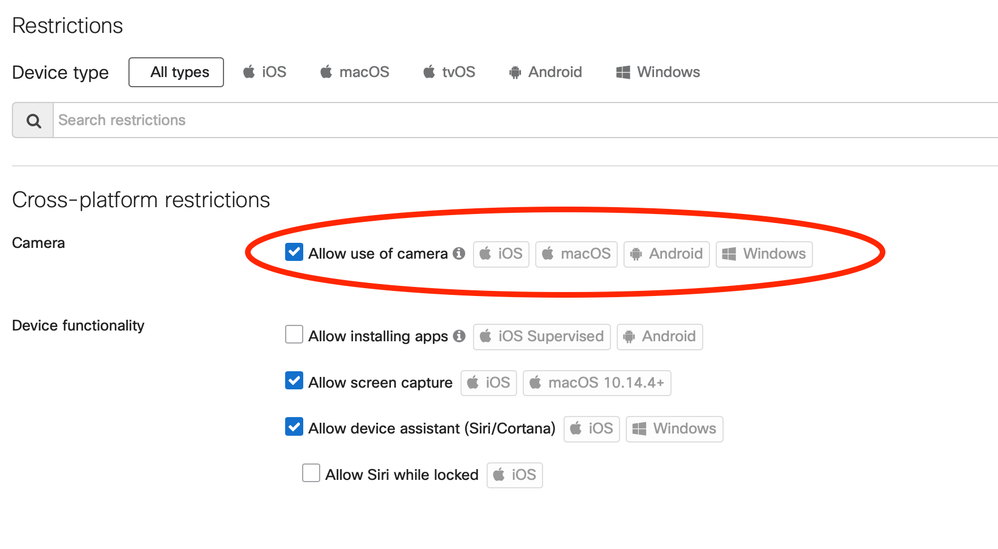Click iOS badge beside Allow Siri while locked
The height and width of the screenshot is (549, 998).
[x=514, y=475]
